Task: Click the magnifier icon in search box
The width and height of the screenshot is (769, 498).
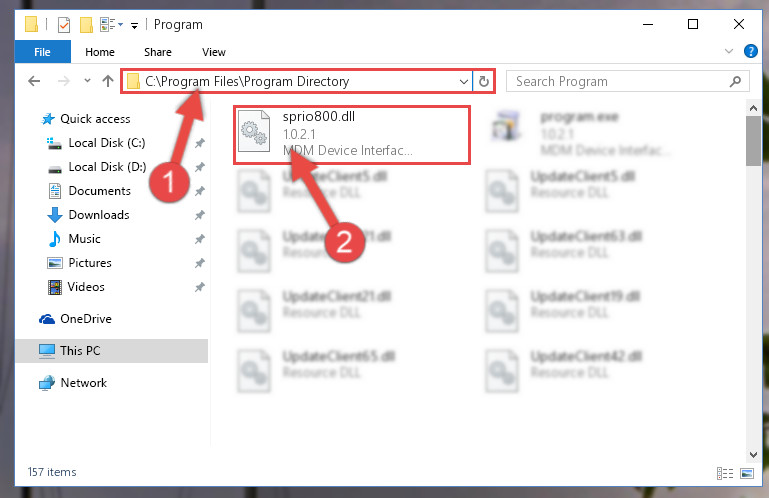Action: tap(735, 81)
